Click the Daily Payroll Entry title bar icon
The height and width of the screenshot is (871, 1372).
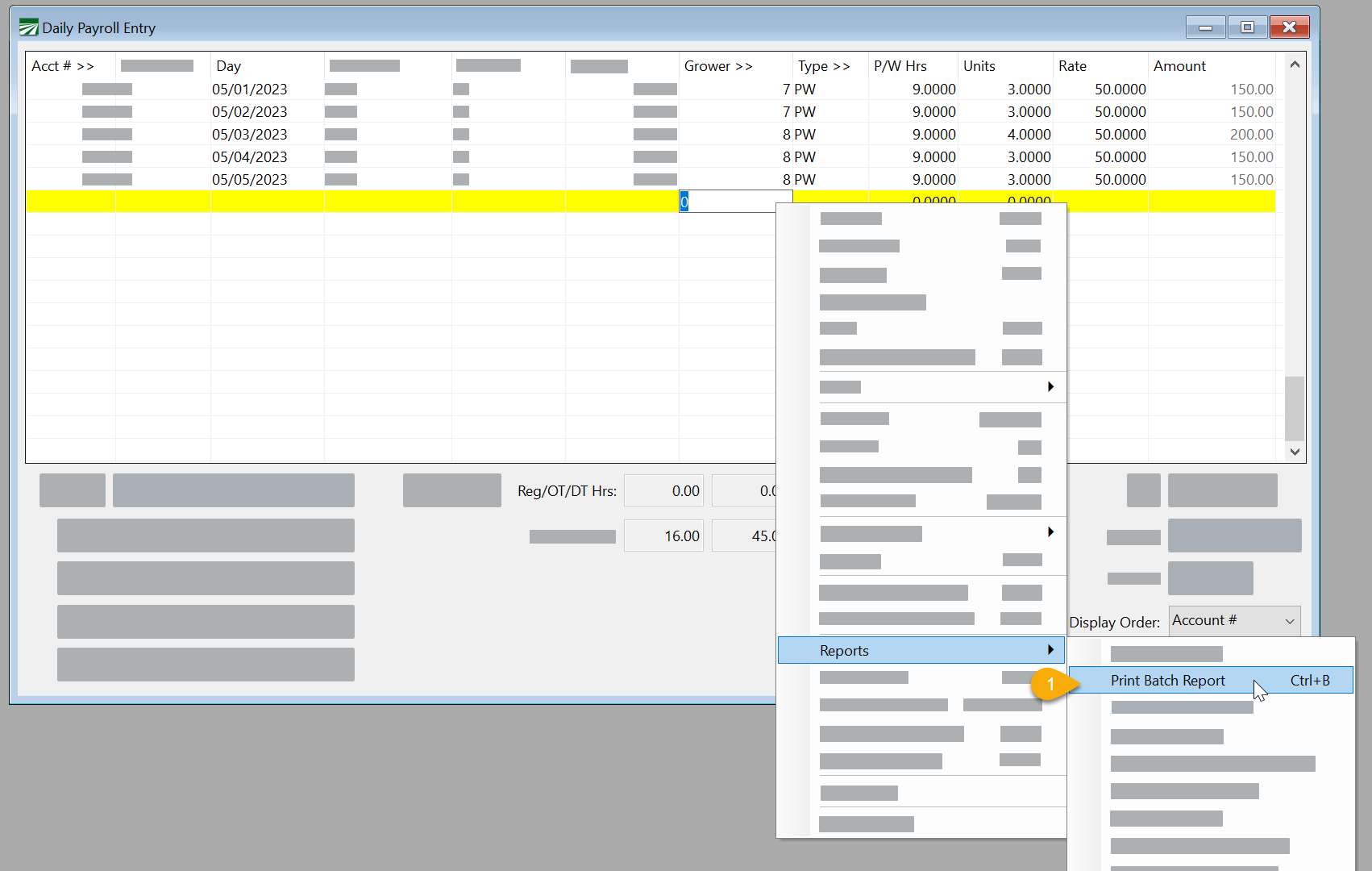(x=28, y=28)
